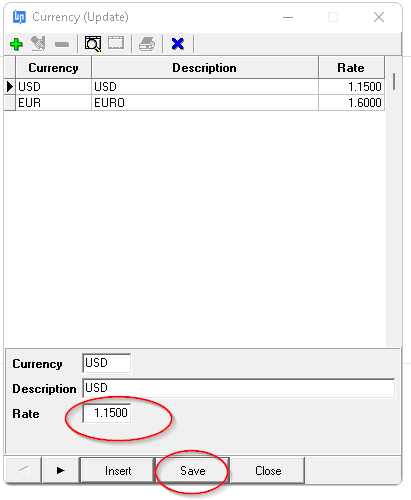The height and width of the screenshot is (500, 411).
Task: Click the printer icon in toolbar
Action: click(x=147, y=44)
